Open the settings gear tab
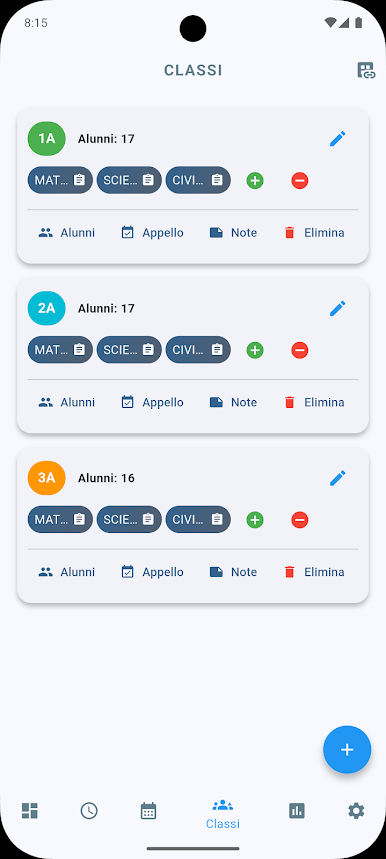Image resolution: width=386 pixels, height=859 pixels. point(356,810)
